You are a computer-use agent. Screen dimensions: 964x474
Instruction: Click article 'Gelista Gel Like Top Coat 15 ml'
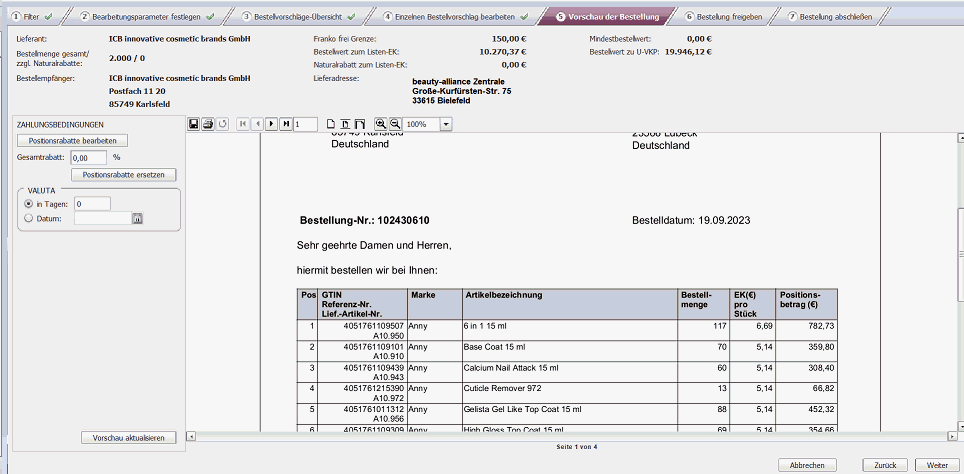522,409
